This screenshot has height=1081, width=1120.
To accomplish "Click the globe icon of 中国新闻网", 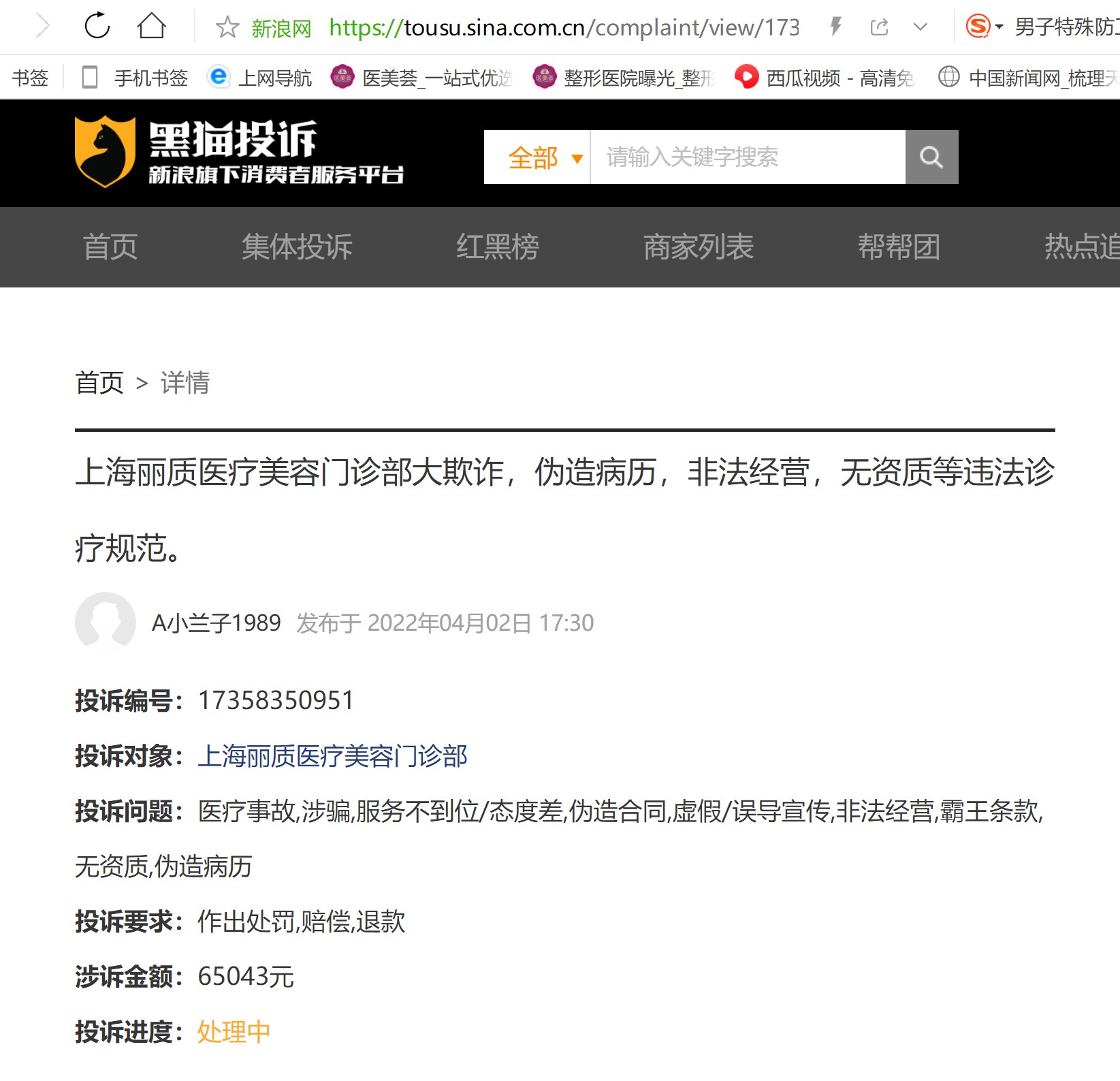I will click(x=949, y=76).
